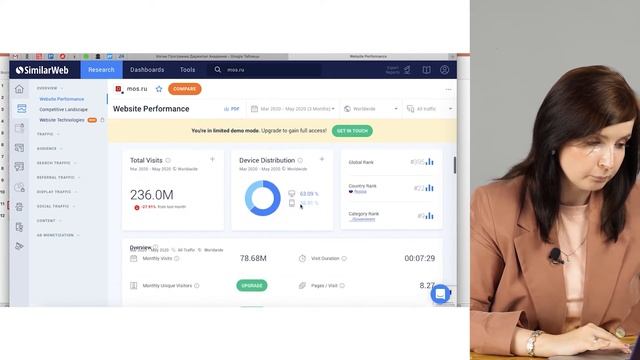Click the fifth sidebar icon with monitor shape
Screen dimensions: 640x360
(x=20, y=167)
